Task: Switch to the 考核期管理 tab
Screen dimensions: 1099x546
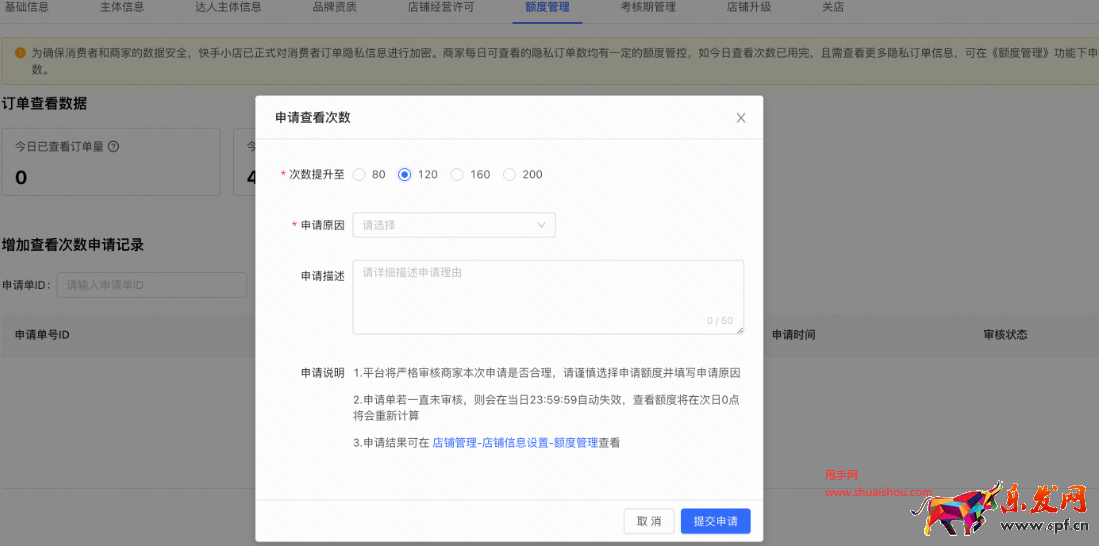Action: 648,8
